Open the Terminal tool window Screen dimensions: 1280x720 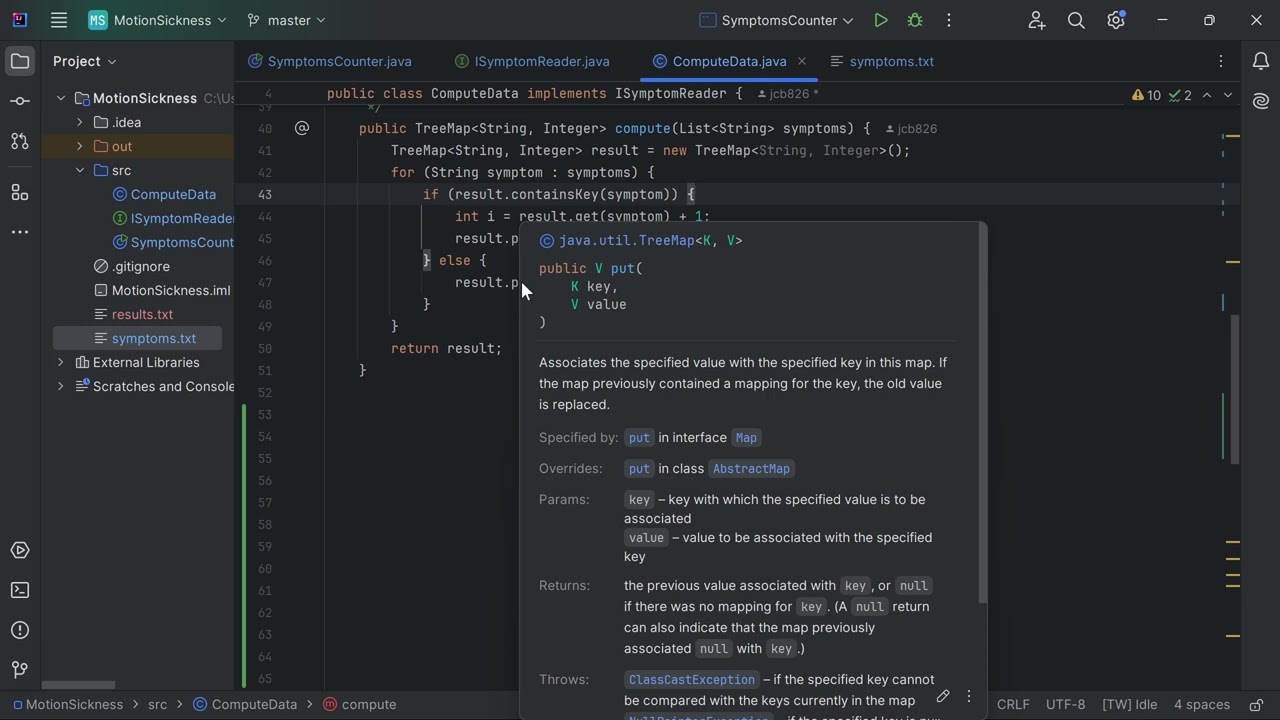tap(19, 590)
